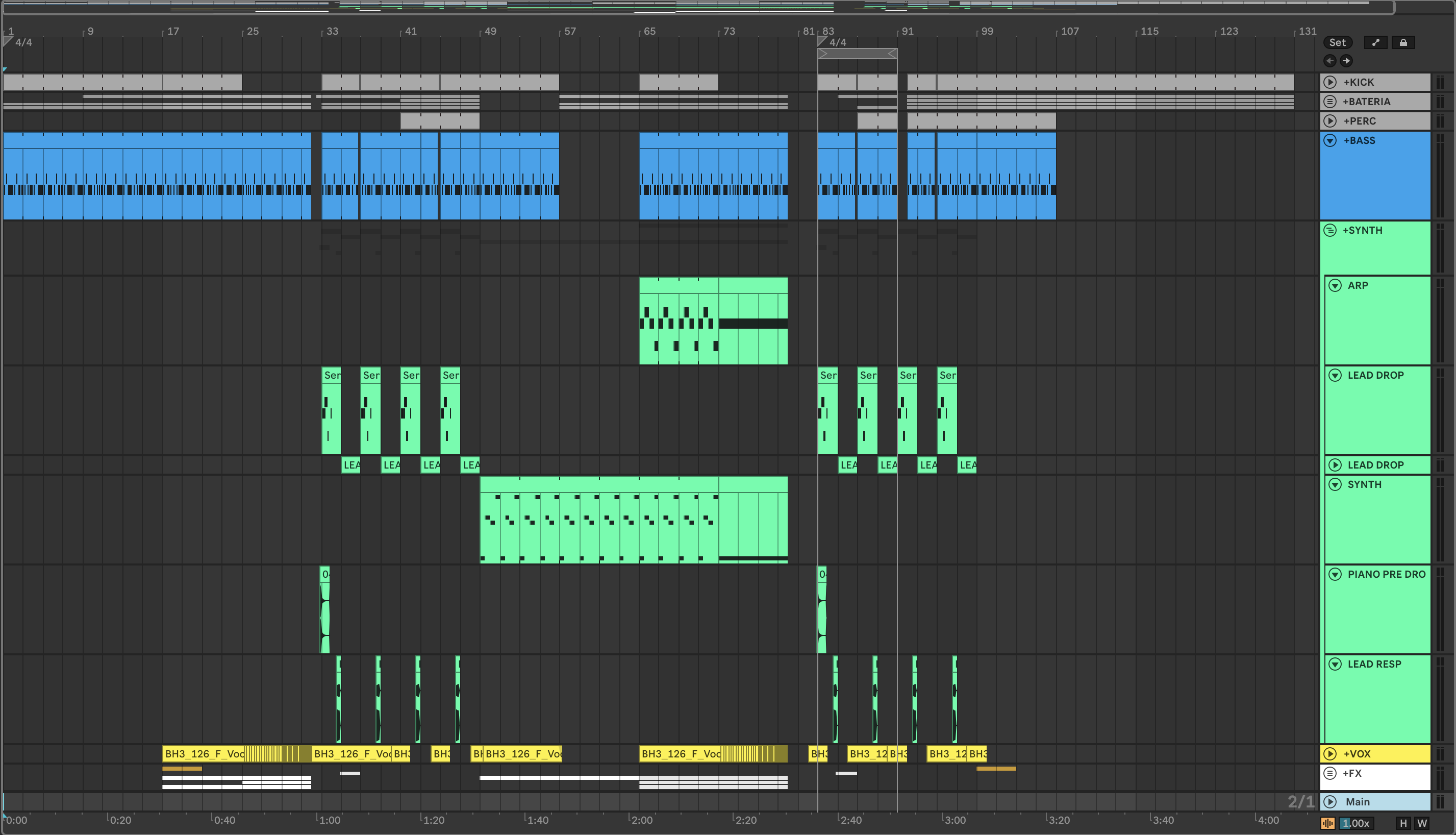Click the 2/1 grid size indicator
Viewport: 1456px width, 835px height.
pyautogui.click(x=1300, y=801)
